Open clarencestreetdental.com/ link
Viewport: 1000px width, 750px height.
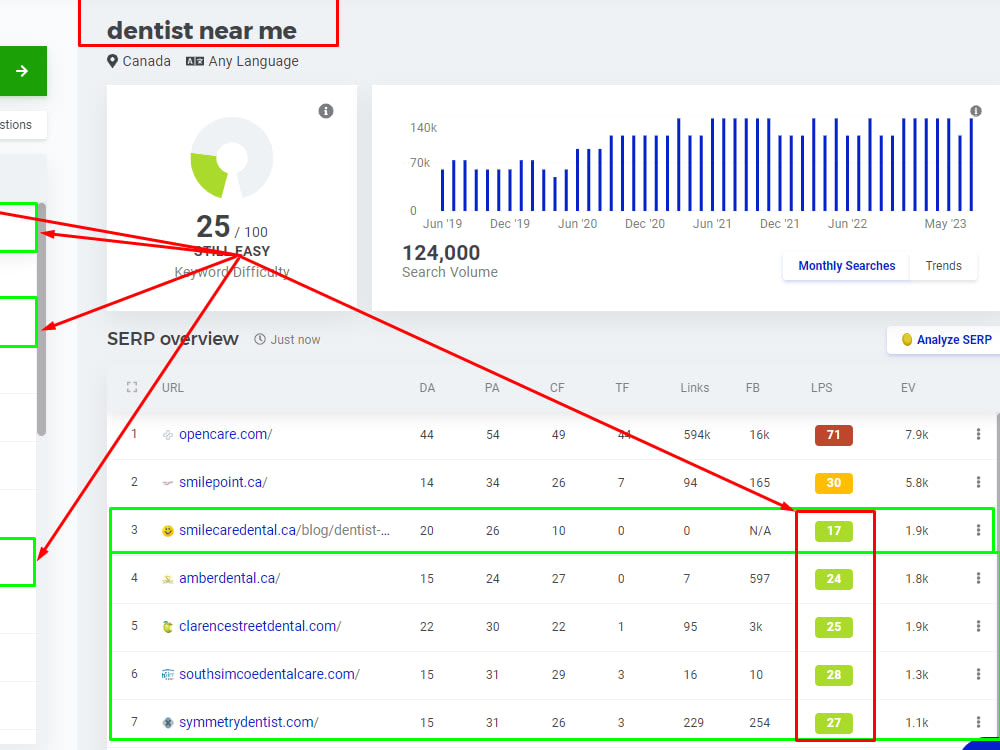pos(260,626)
